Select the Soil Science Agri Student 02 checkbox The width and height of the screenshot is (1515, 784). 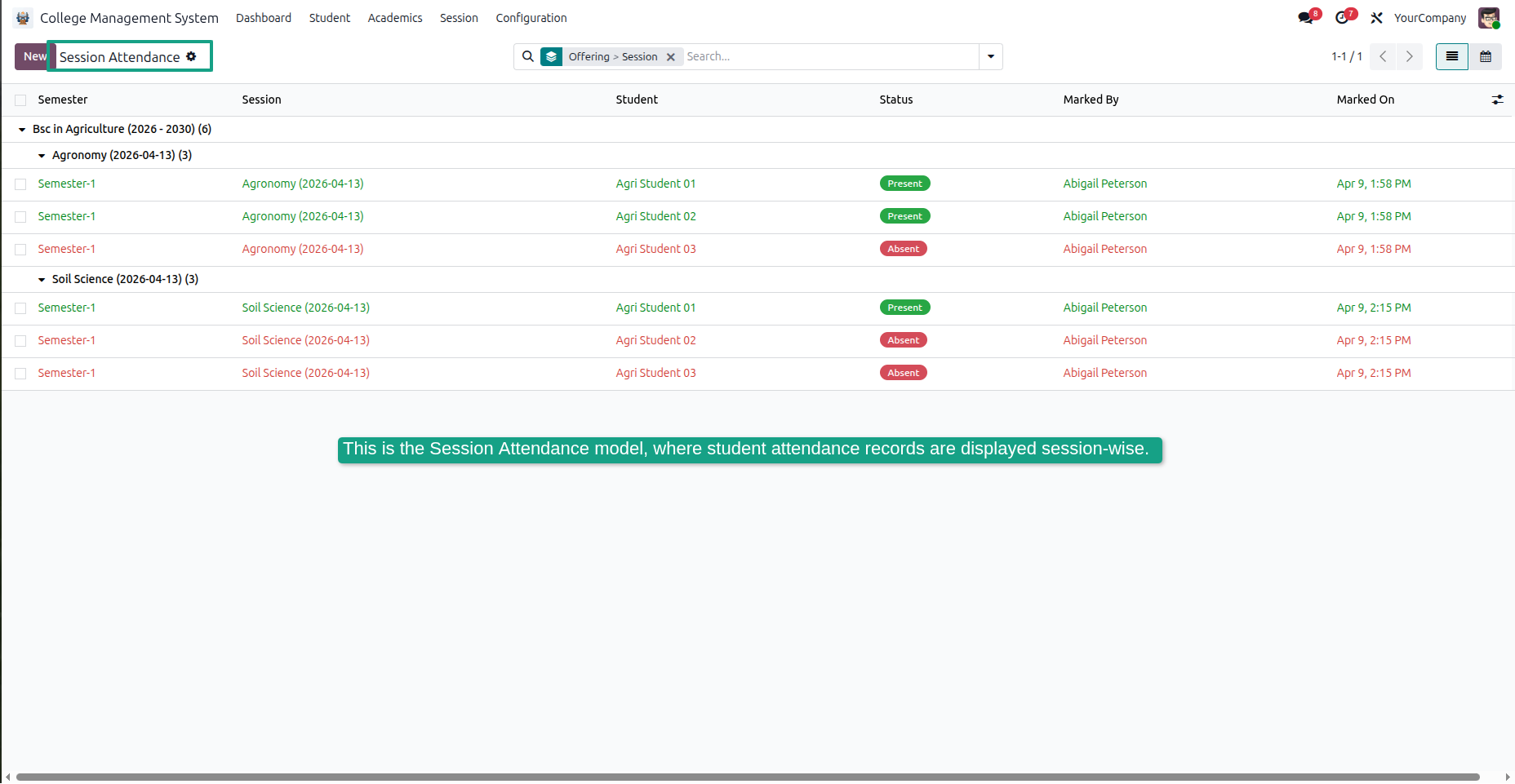coord(20,341)
